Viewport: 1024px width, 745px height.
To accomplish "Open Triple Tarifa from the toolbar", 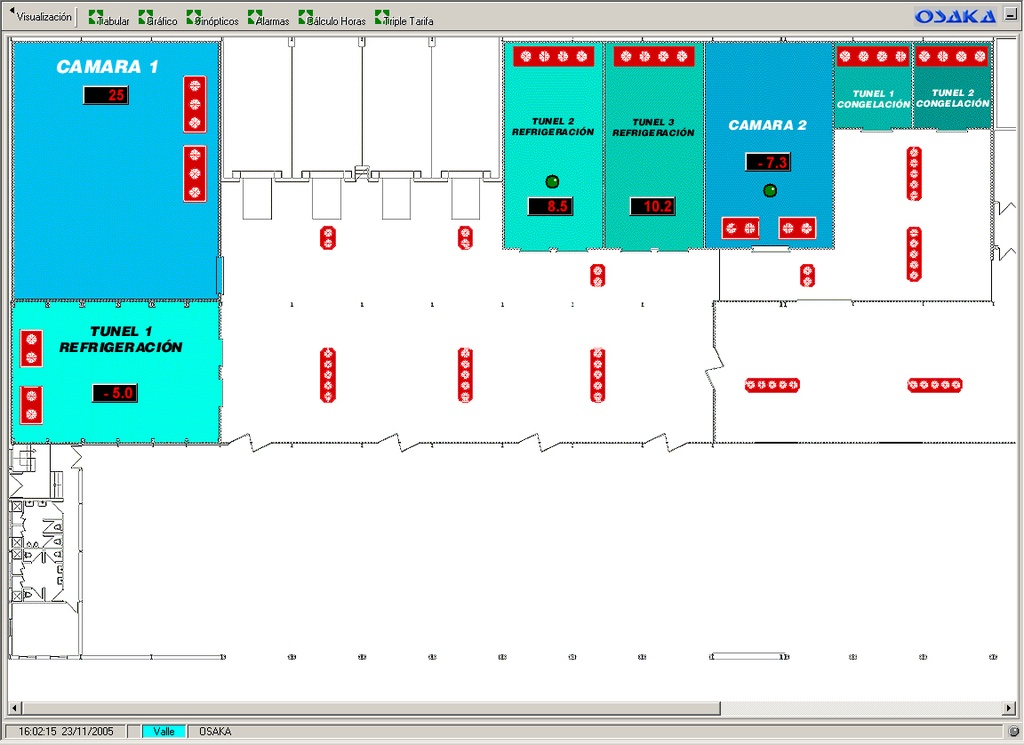I will point(404,19).
